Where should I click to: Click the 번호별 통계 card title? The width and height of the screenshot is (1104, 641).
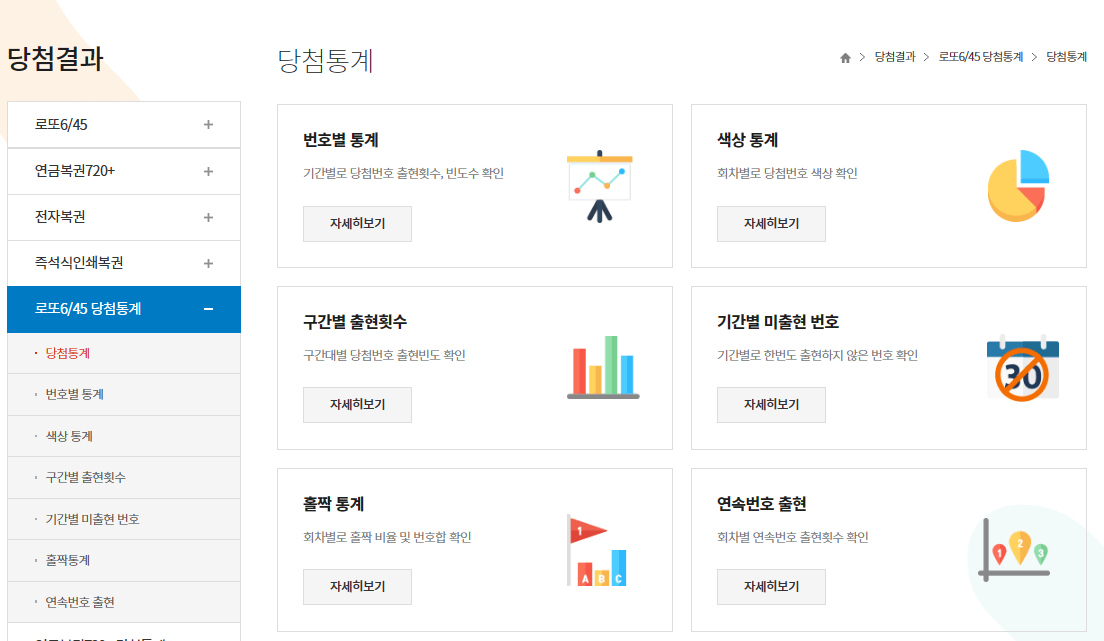tap(341, 140)
